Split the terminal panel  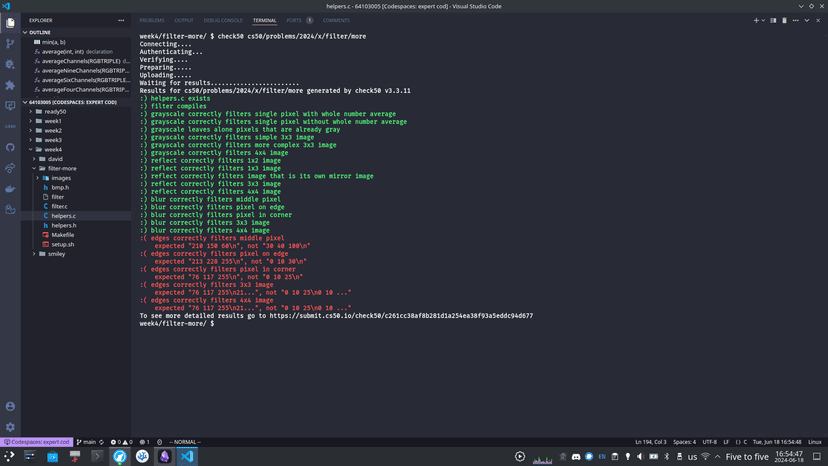pyautogui.click(x=773, y=21)
